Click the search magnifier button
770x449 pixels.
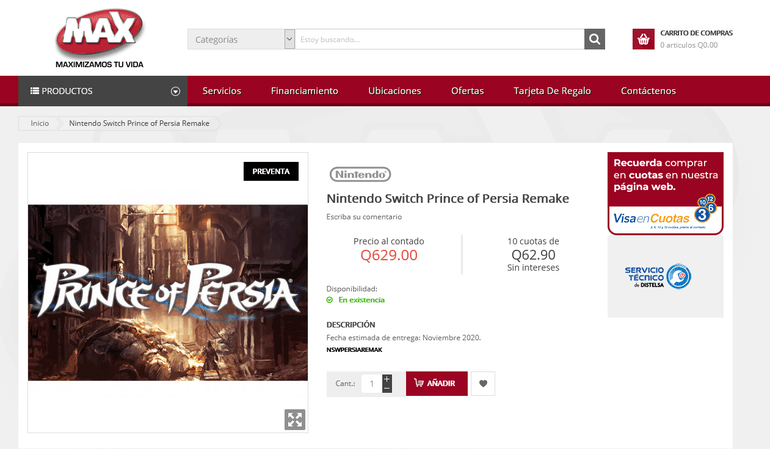pyautogui.click(x=595, y=39)
